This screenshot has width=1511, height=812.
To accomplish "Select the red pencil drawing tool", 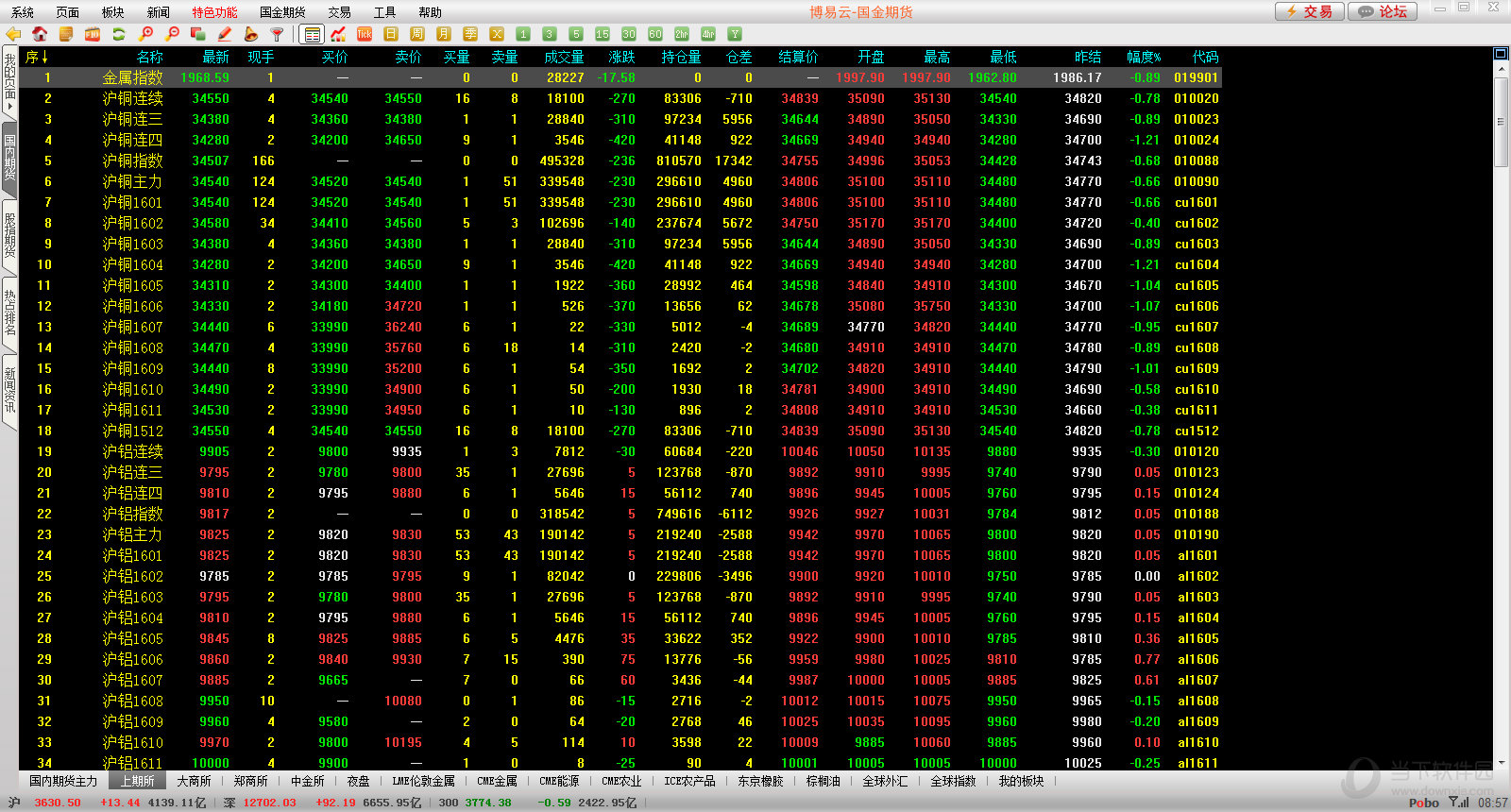I will pos(225,34).
